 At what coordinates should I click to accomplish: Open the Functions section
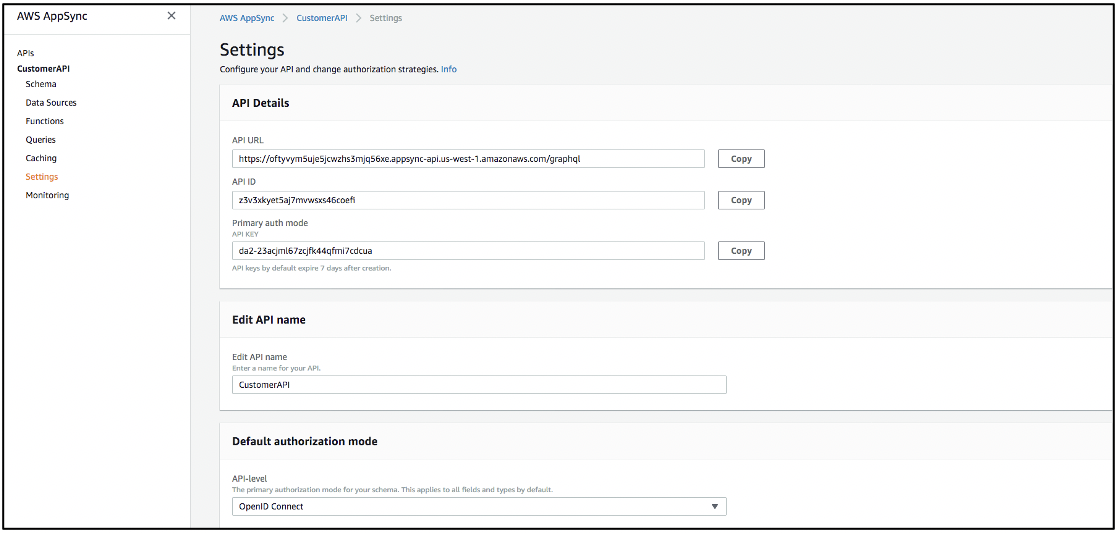[x=45, y=121]
